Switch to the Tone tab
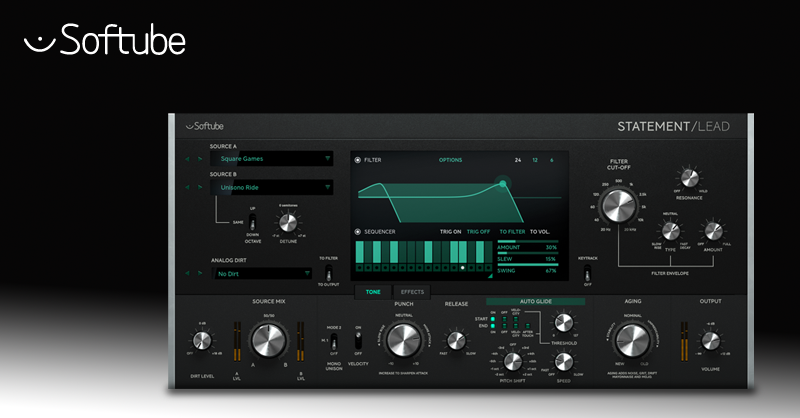This screenshot has width=800, height=418. tap(373, 292)
